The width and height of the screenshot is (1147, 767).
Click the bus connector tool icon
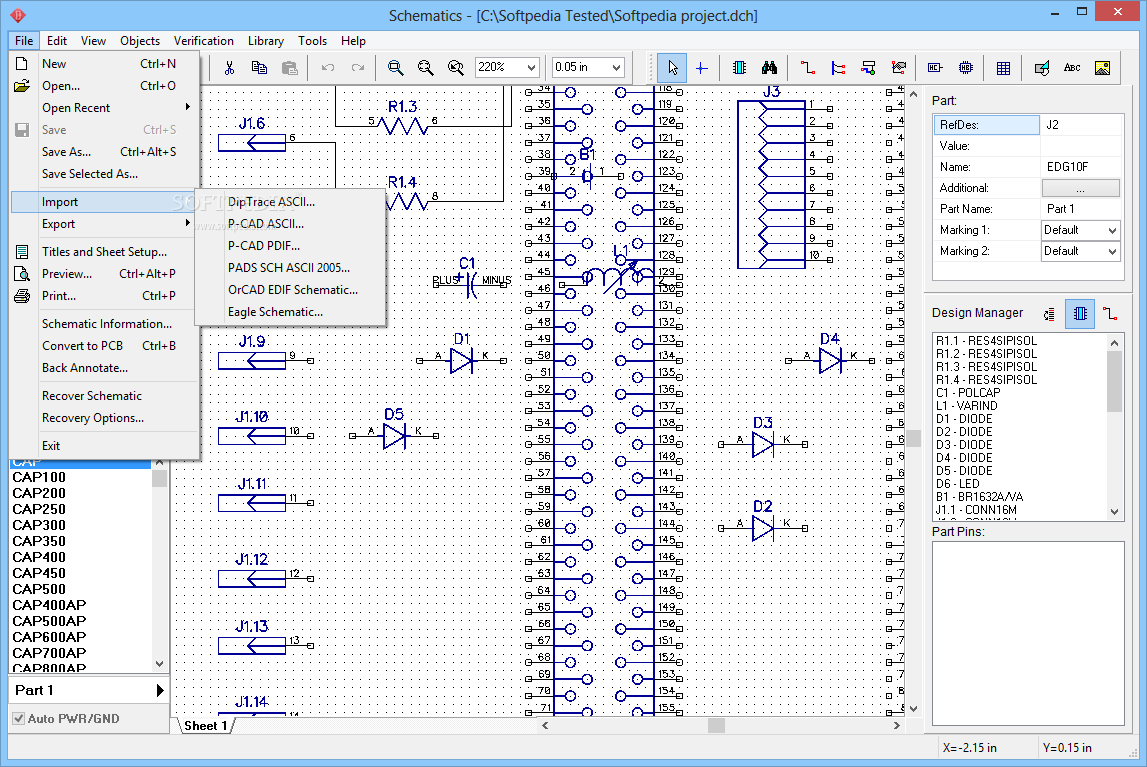pyautogui.click(x=868, y=68)
